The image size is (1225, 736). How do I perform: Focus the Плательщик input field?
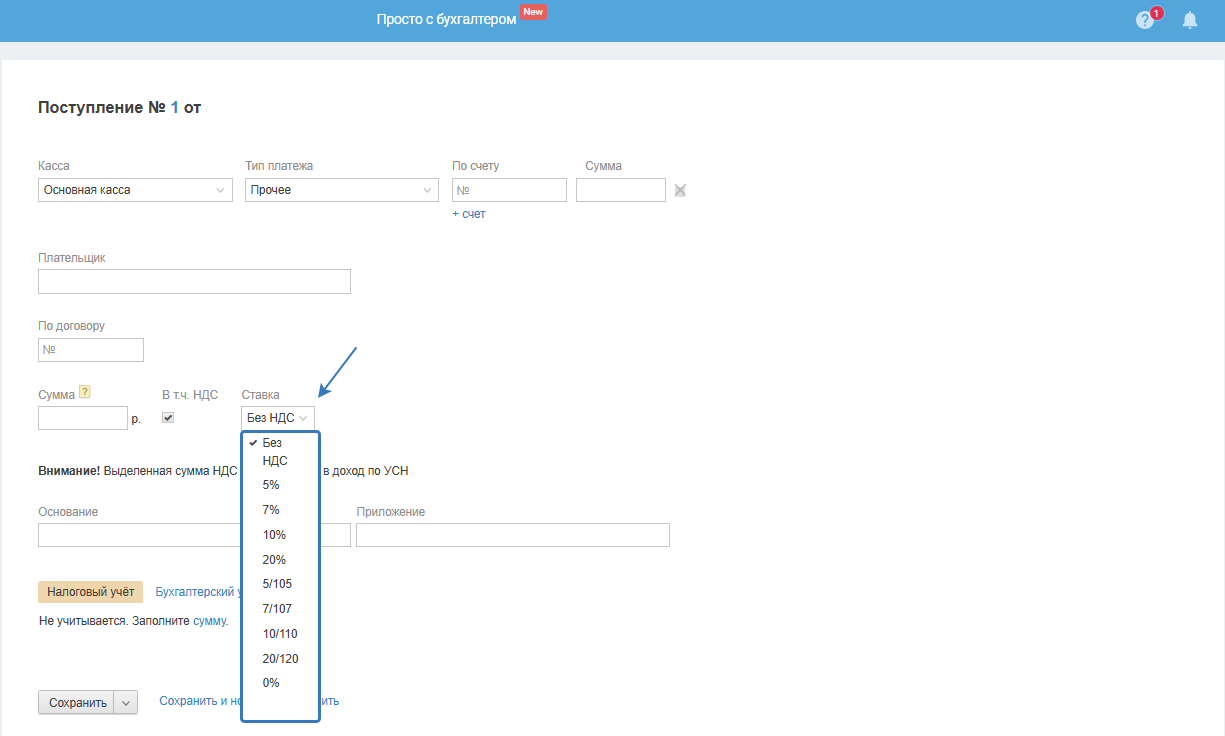[x=194, y=281]
